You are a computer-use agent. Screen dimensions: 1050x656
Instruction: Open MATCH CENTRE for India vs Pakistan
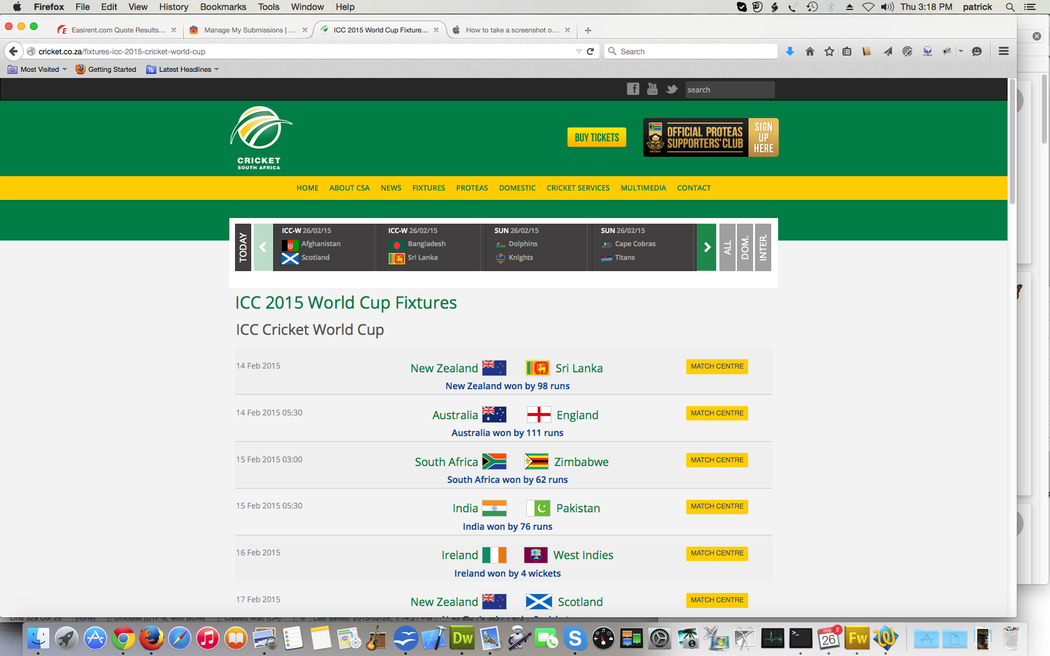coord(717,507)
